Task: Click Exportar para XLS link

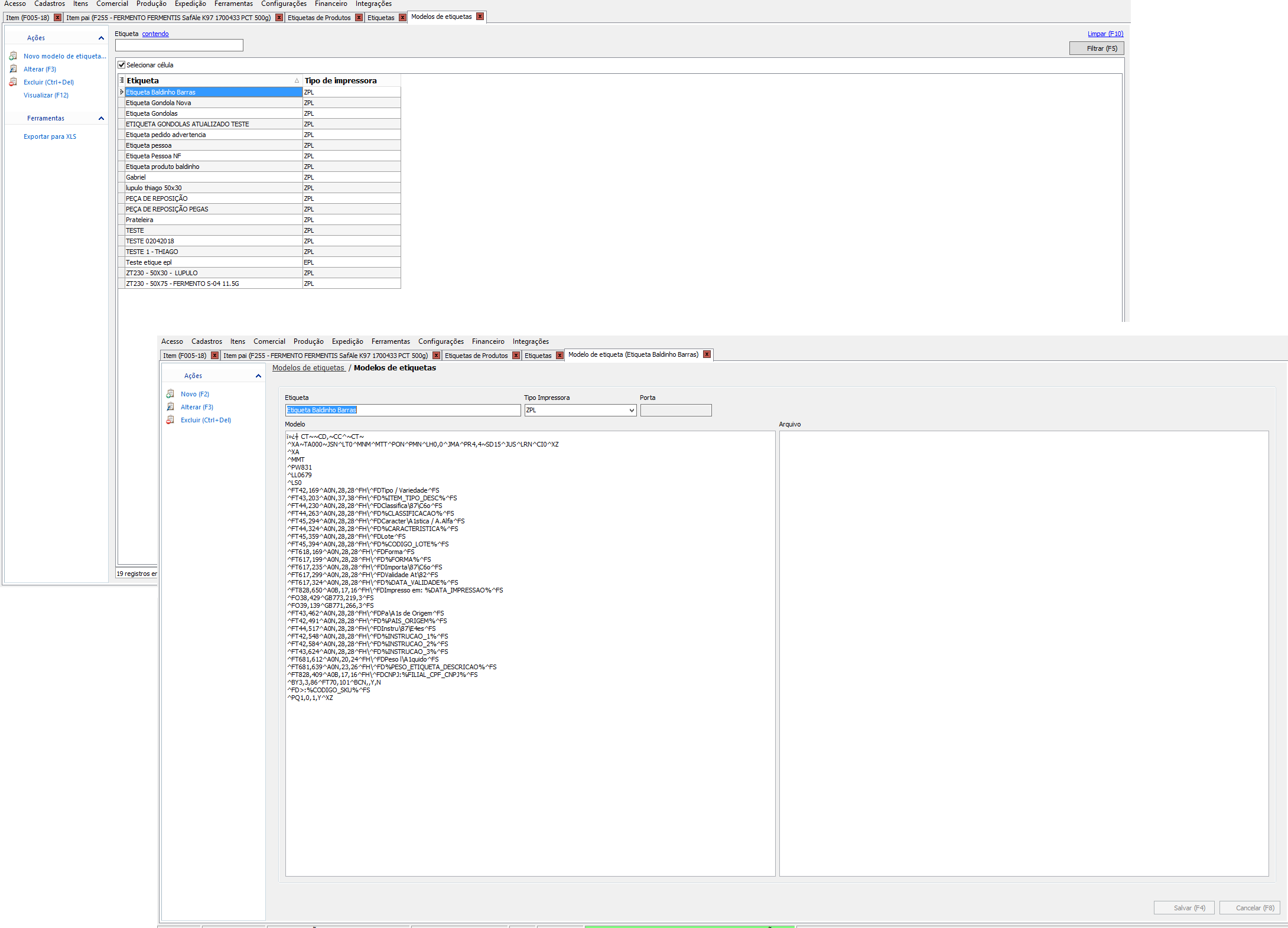Action: pos(50,136)
